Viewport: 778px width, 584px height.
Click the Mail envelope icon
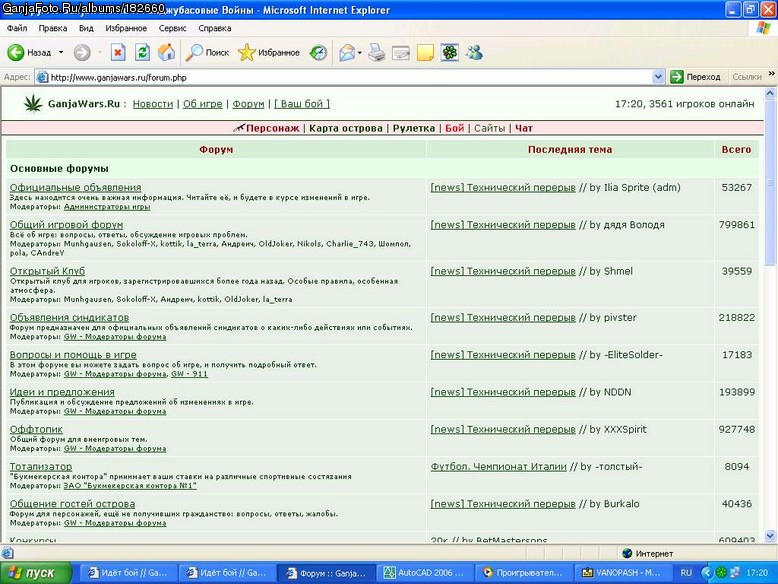point(347,52)
